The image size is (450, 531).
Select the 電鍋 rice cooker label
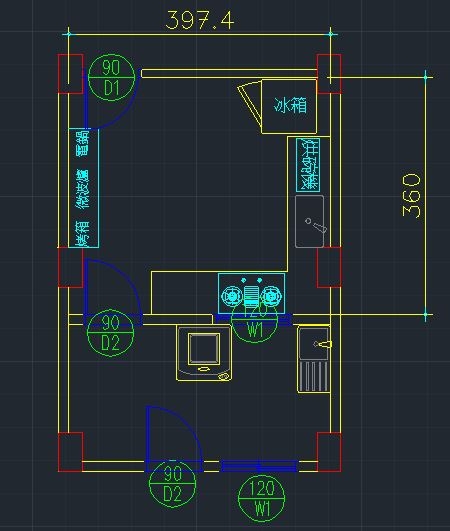[83, 143]
